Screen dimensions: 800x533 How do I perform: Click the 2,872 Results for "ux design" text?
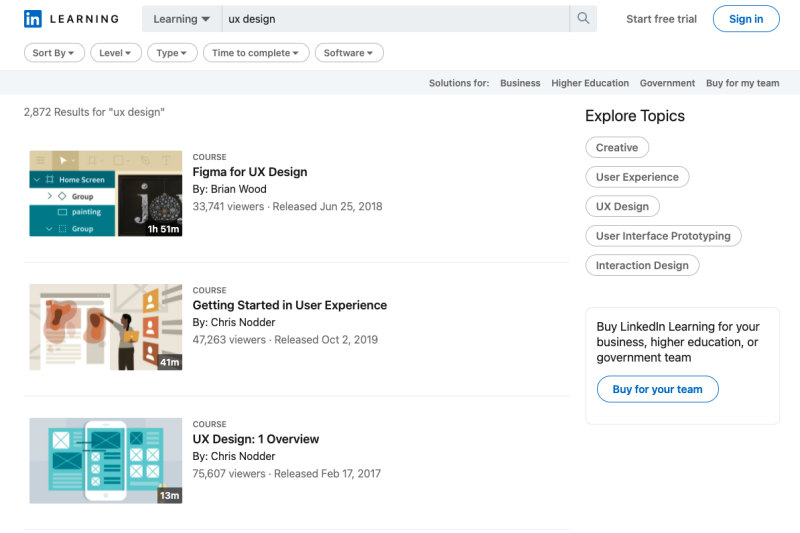94,112
